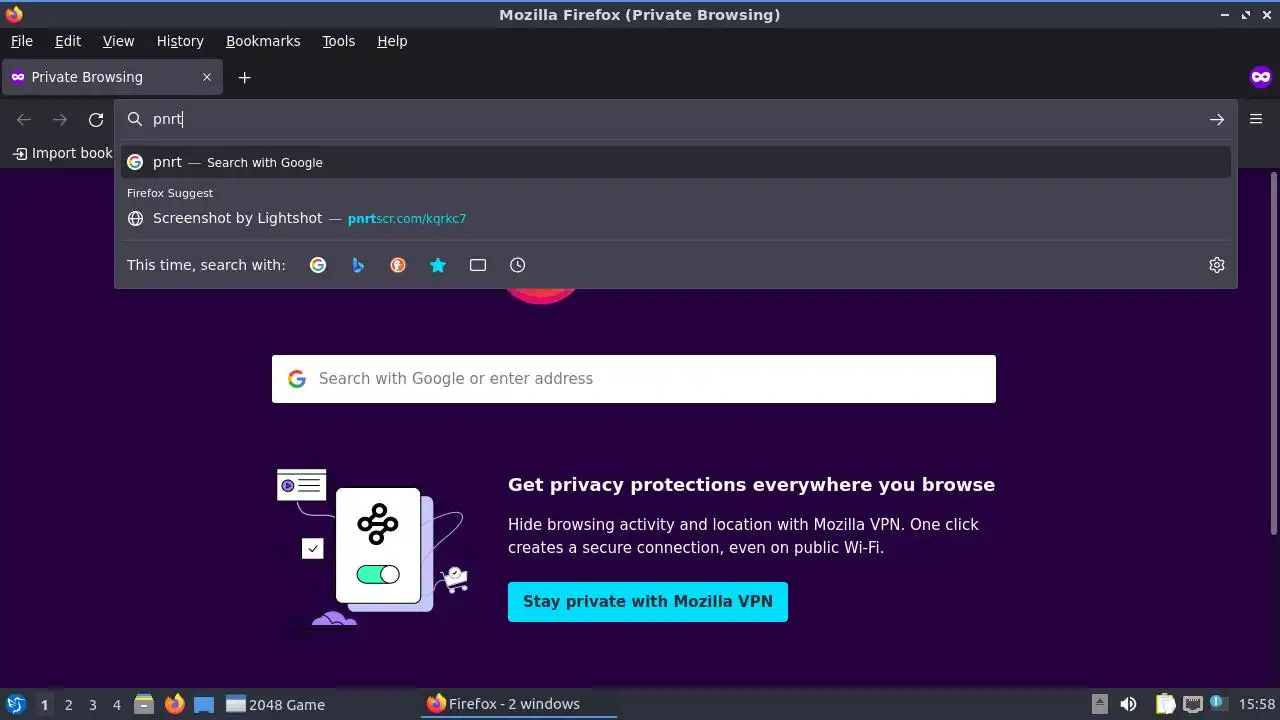Image resolution: width=1280 pixels, height=720 pixels.
Task: Switch to workspace 3
Action: click(92, 705)
